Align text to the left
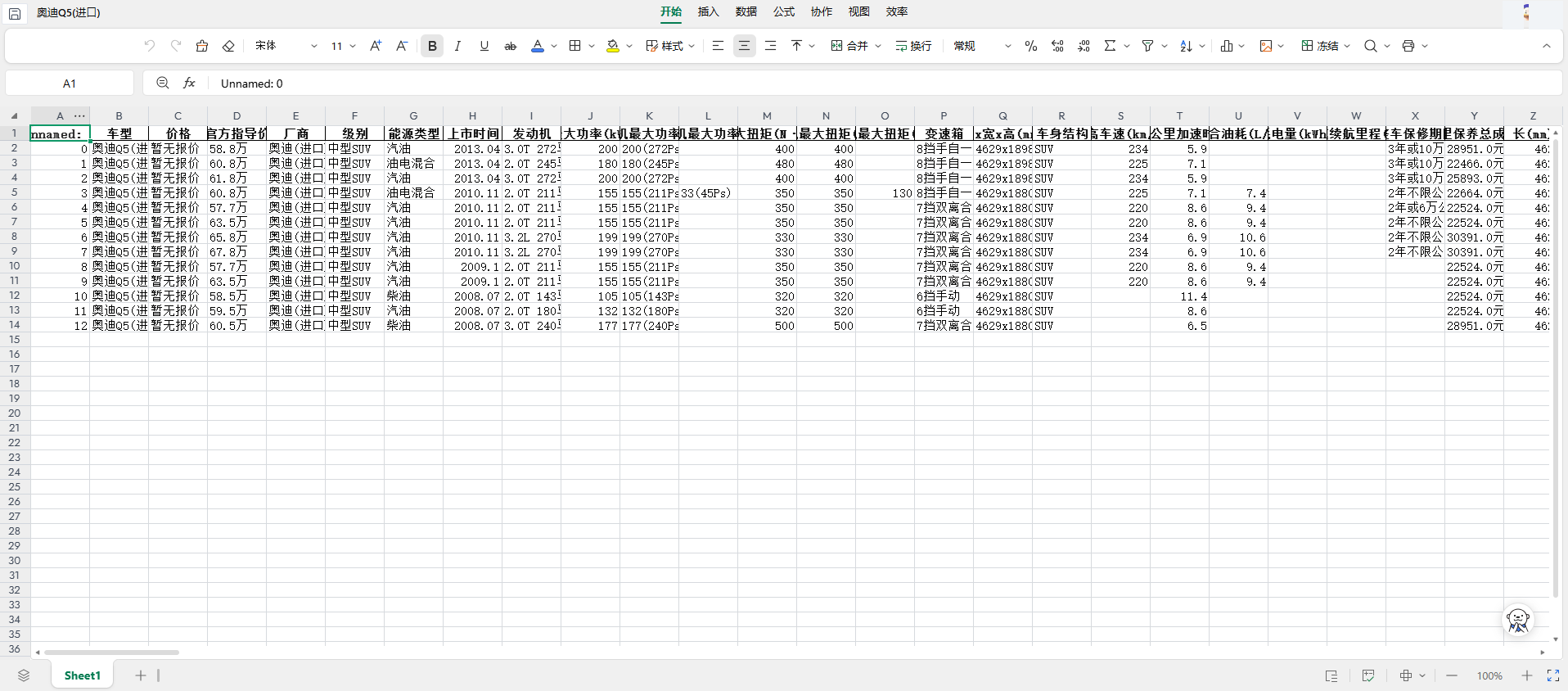 [718, 46]
